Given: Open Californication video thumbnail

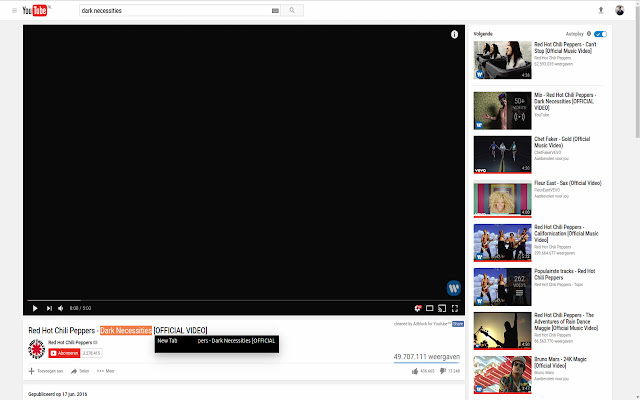Looking at the screenshot, I should [x=502, y=243].
